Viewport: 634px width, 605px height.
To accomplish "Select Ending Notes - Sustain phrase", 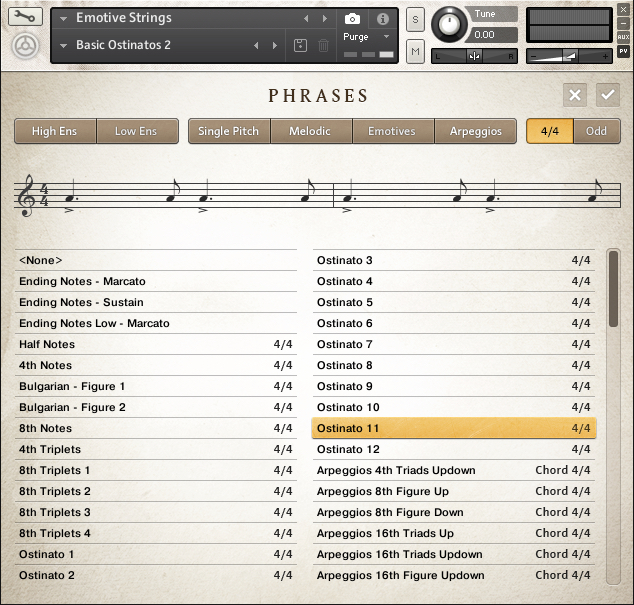I will coord(156,302).
